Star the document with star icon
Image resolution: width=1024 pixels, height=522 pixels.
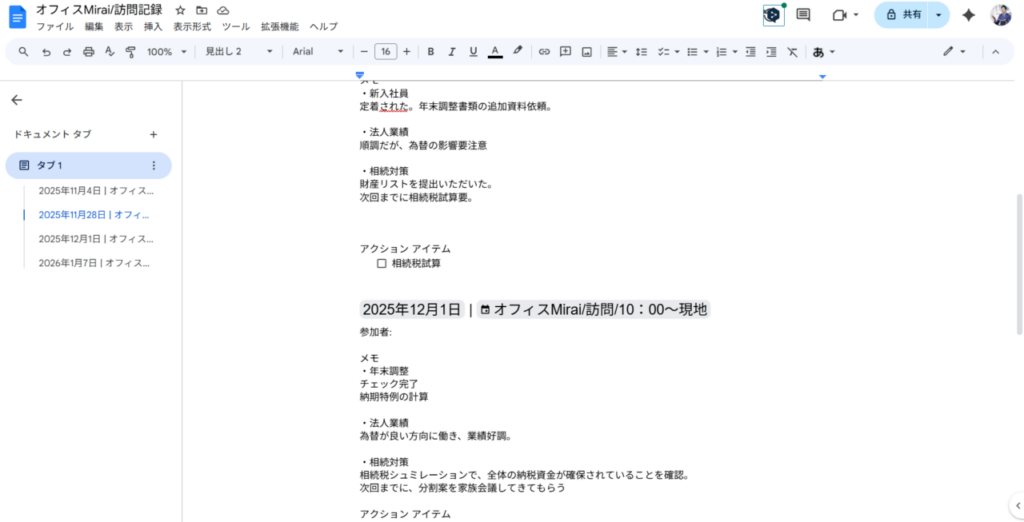181,10
